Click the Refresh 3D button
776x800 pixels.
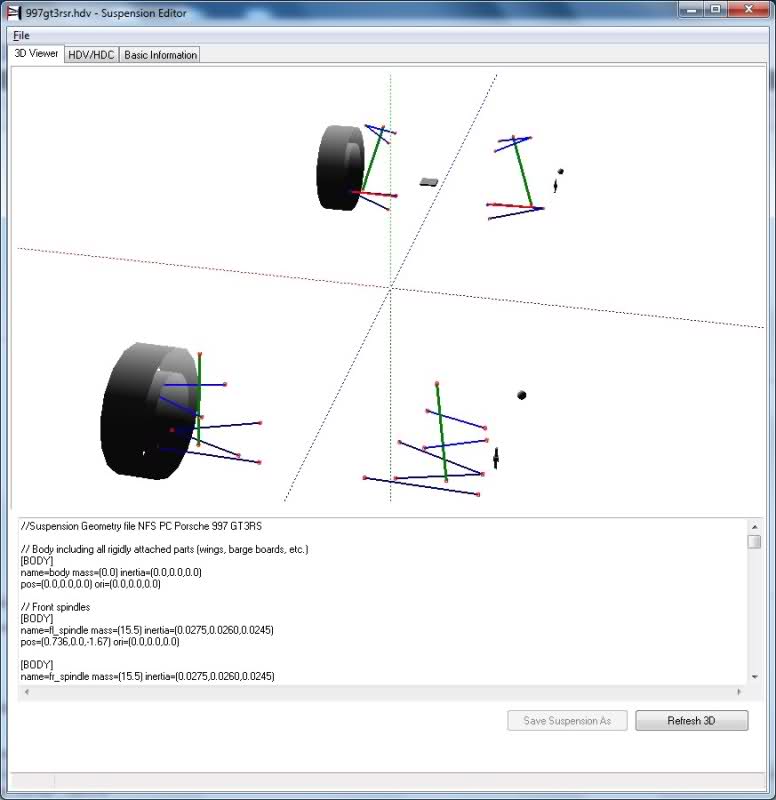point(691,720)
